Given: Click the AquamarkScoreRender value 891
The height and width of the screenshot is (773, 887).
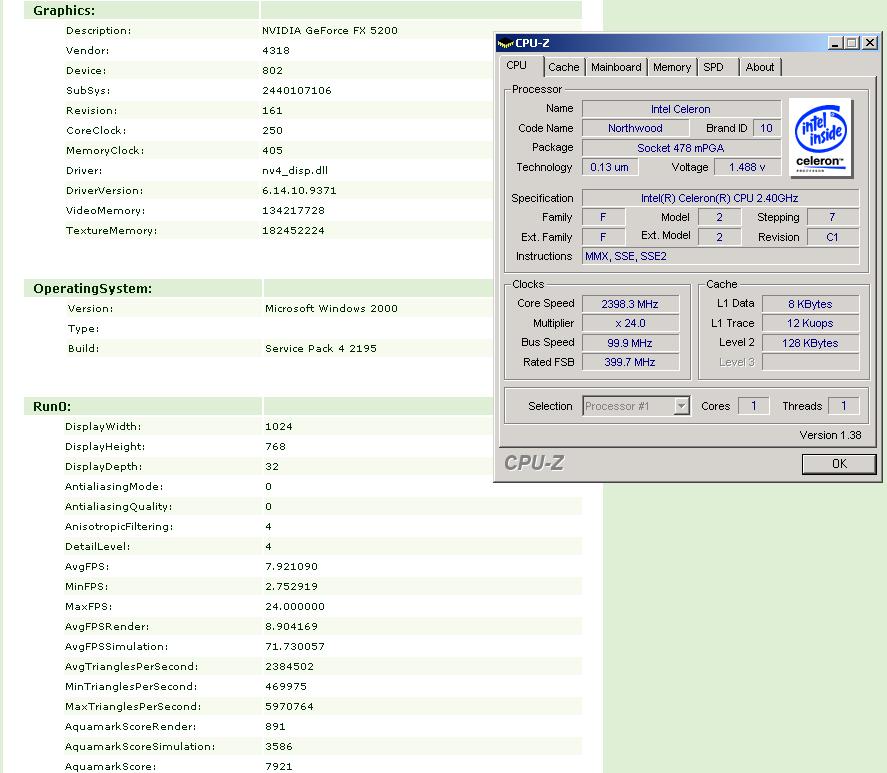Looking at the screenshot, I should (x=275, y=727).
